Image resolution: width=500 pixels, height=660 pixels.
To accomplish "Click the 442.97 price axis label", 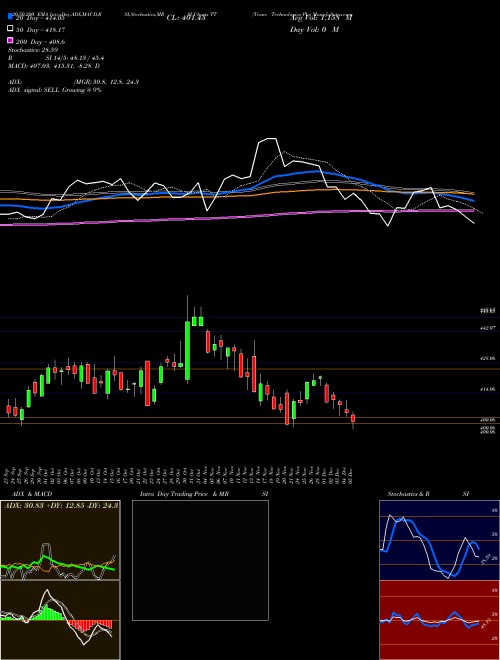I will [x=487, y=328].
